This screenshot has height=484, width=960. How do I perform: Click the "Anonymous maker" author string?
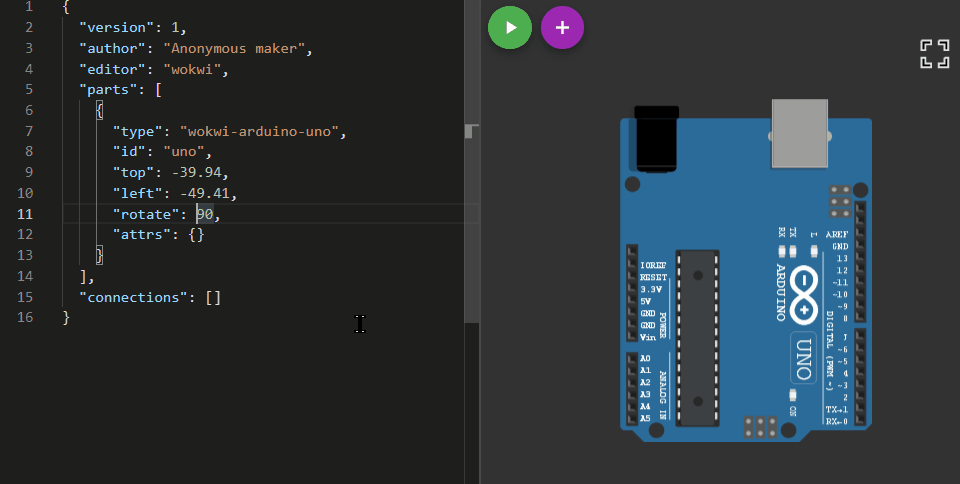pyautogui.click(x=234, y=48)
